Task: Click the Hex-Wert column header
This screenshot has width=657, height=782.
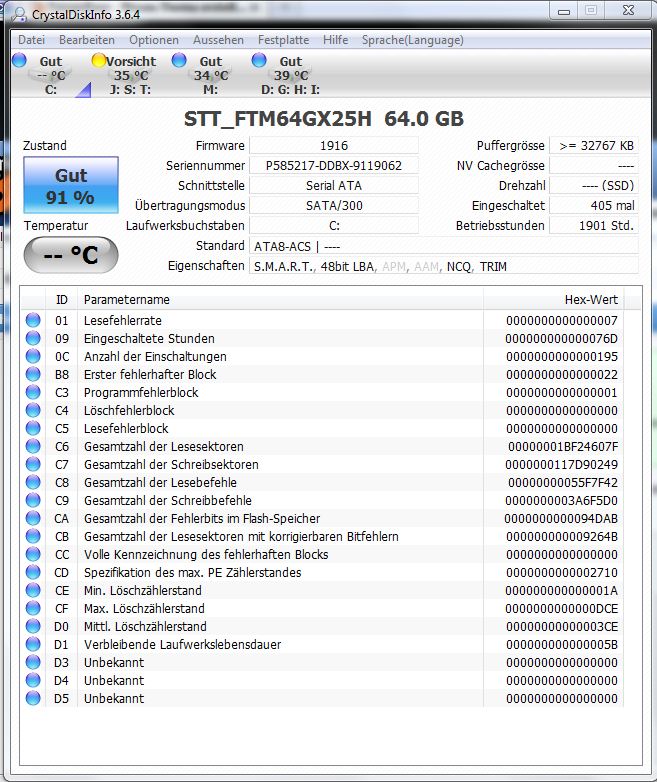Action: (x=553, y=300)
